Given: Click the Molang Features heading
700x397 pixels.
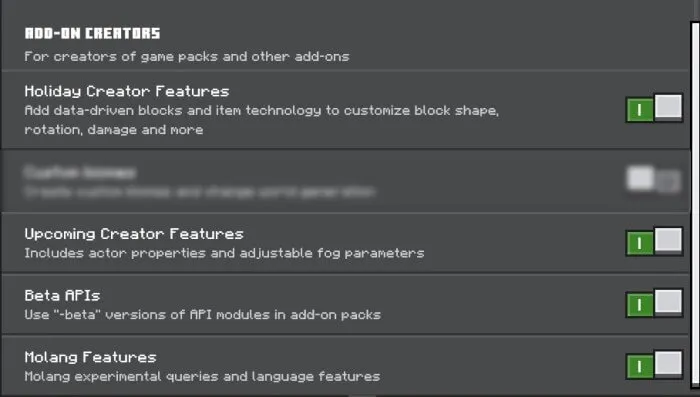Looking at the screenshot, I should coord(91,357).
